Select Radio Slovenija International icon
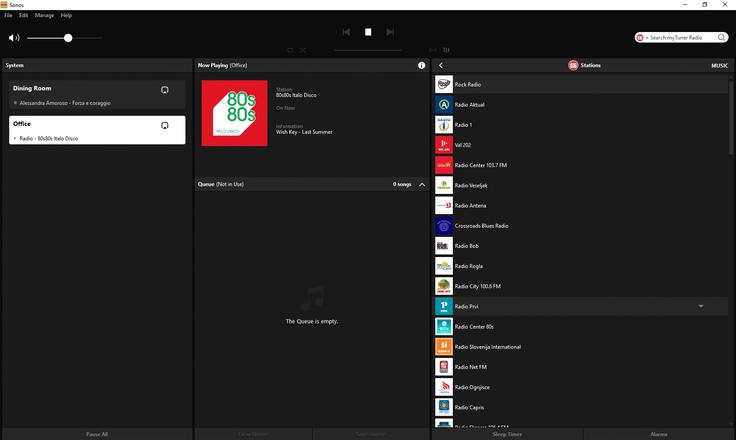736x440 pixels. coord(444,347)
